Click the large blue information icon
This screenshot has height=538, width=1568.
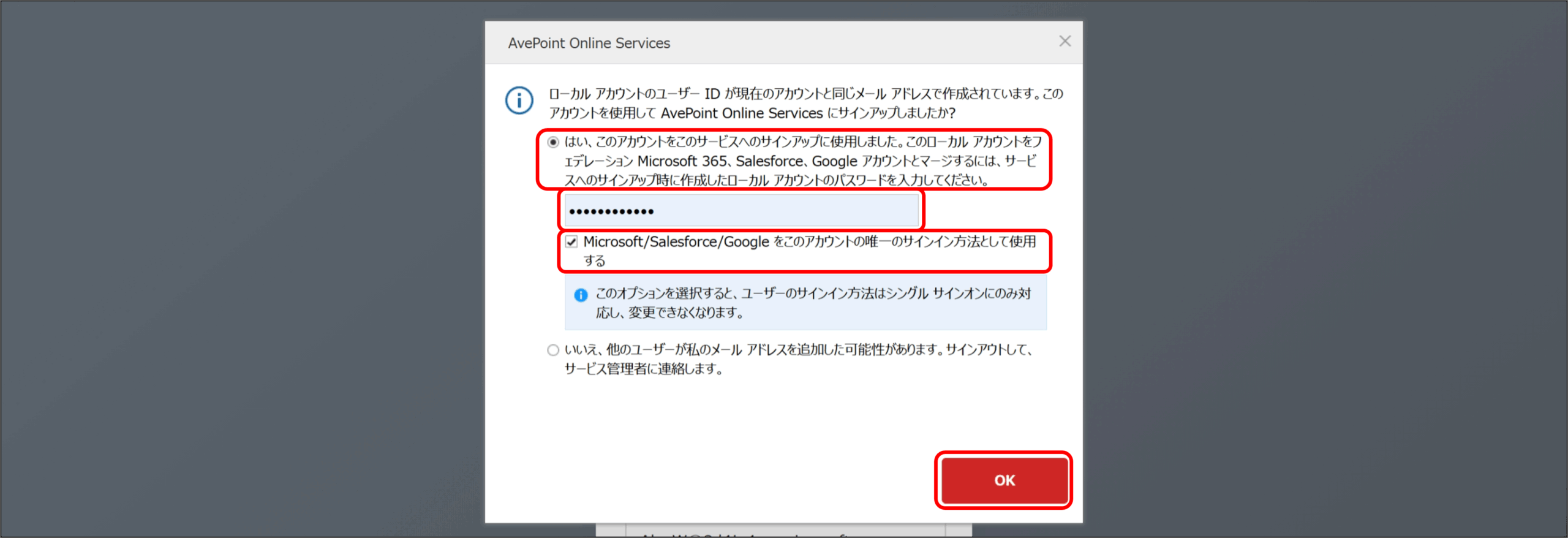[x=519, y=100]
